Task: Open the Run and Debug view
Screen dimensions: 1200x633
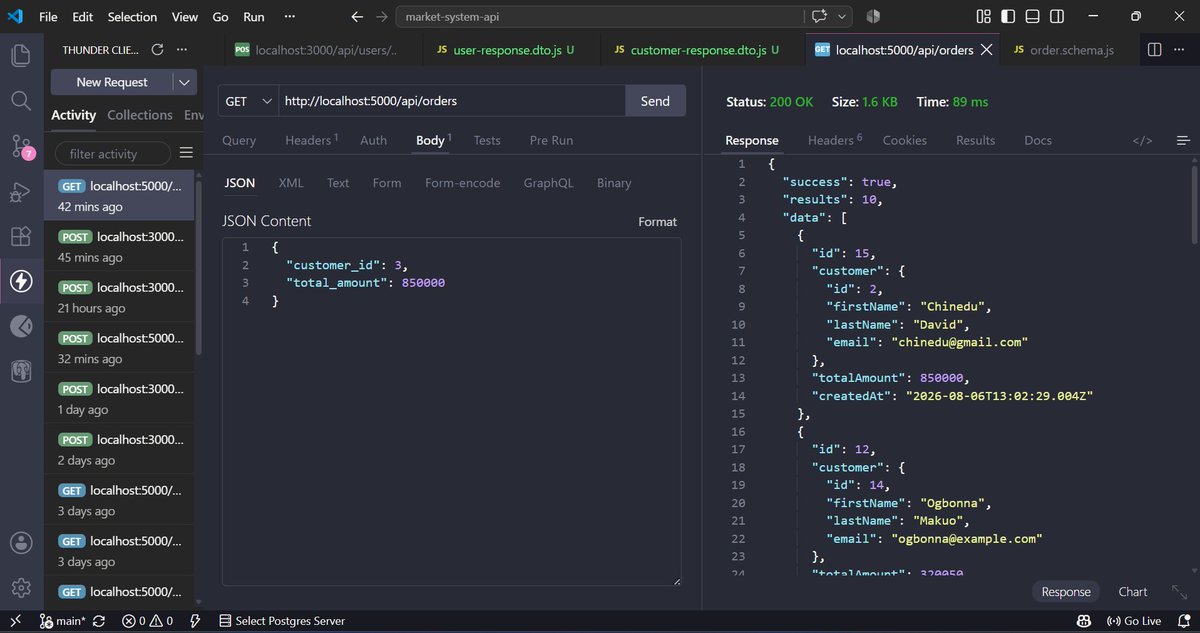Action: point(21,192)
